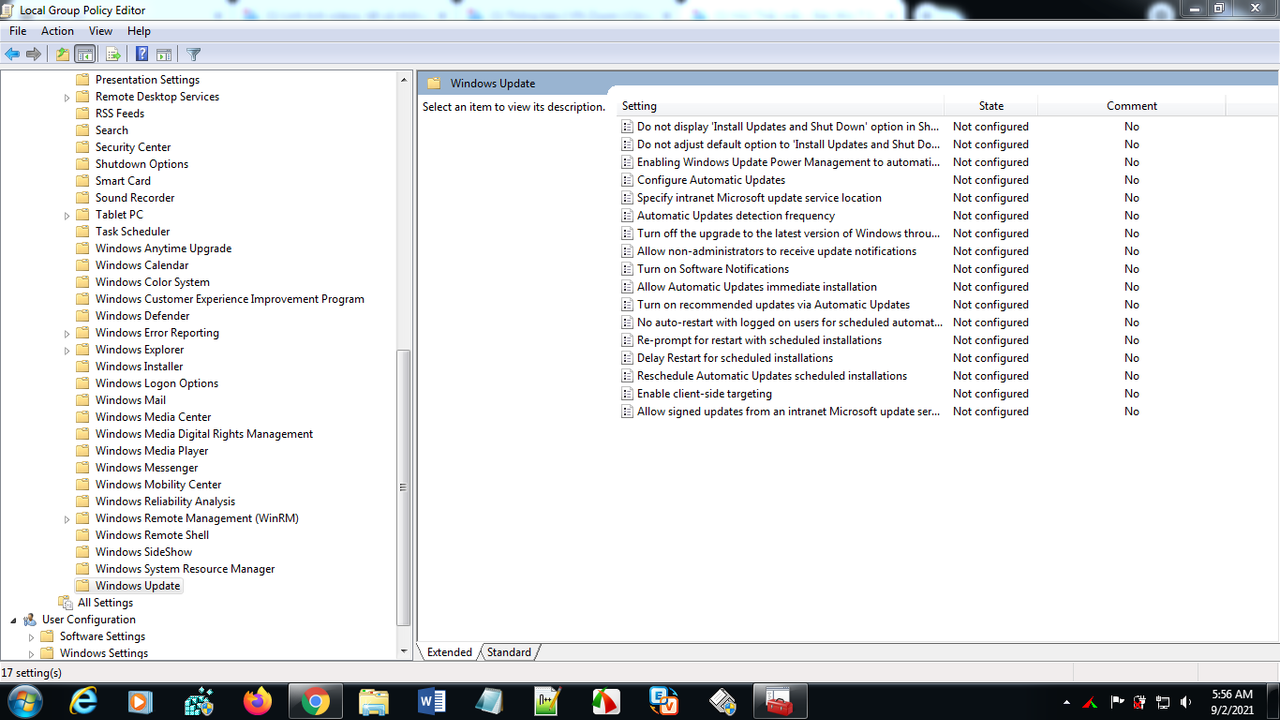This screenshot has width=1280, height=720.
Task: Open Help via the blue question icon
Action: (x=142, y=54)
